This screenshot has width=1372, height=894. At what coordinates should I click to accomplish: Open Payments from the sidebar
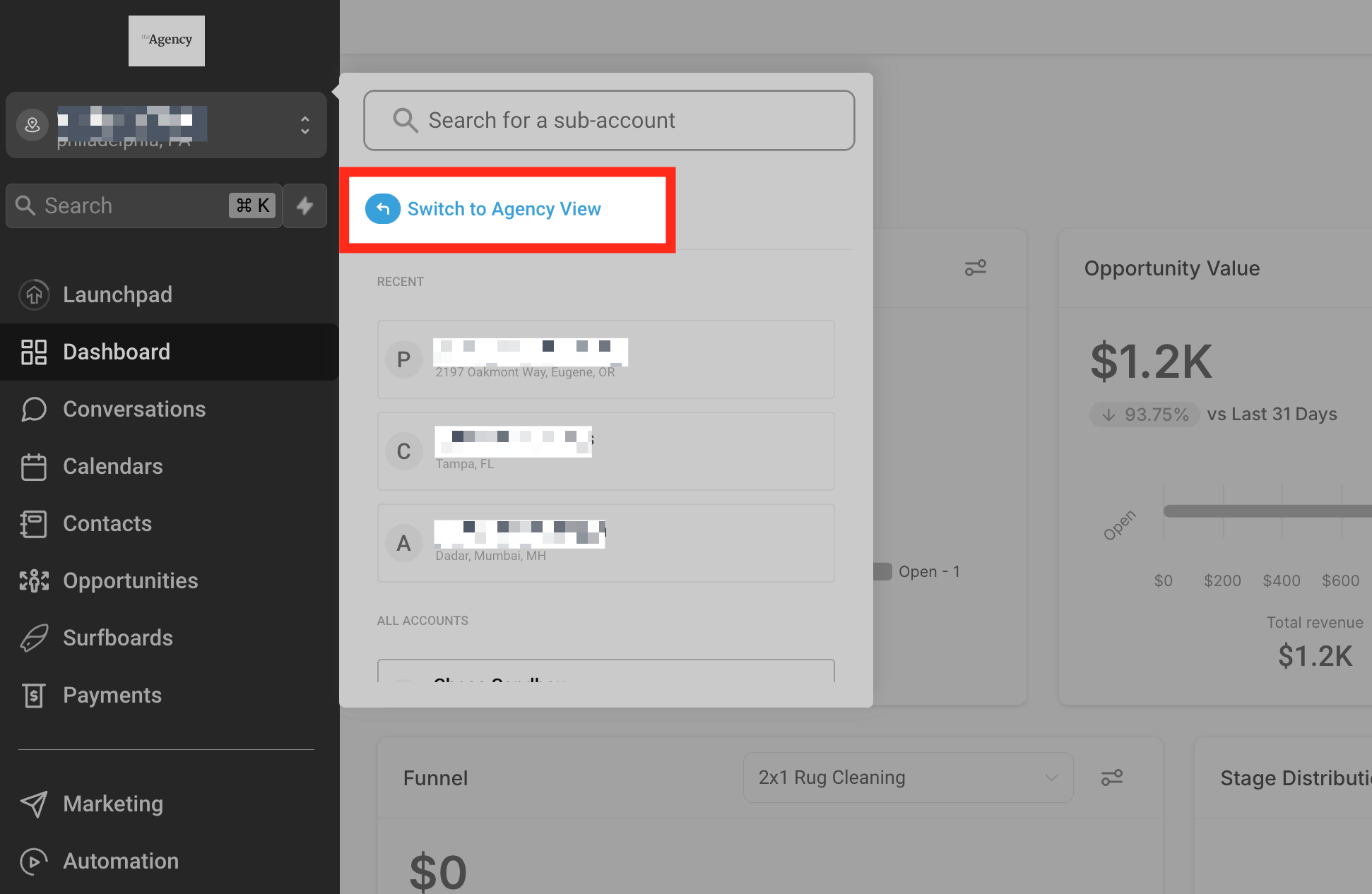pyautogui.click(x=112, y=696)
